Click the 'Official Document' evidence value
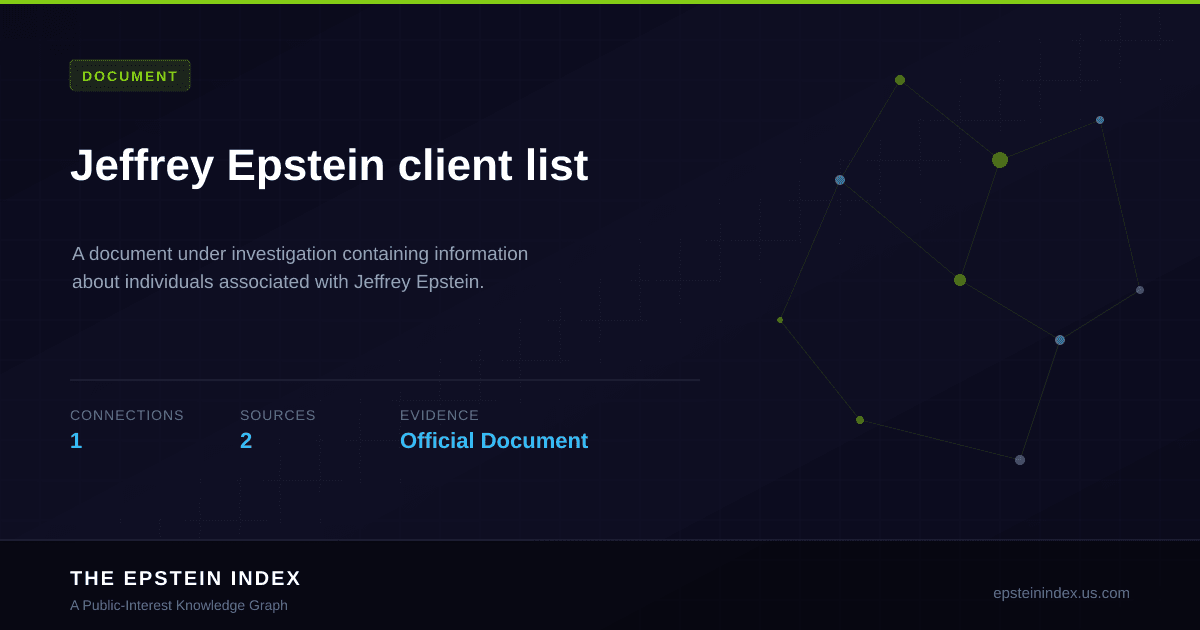 point(494,441)
